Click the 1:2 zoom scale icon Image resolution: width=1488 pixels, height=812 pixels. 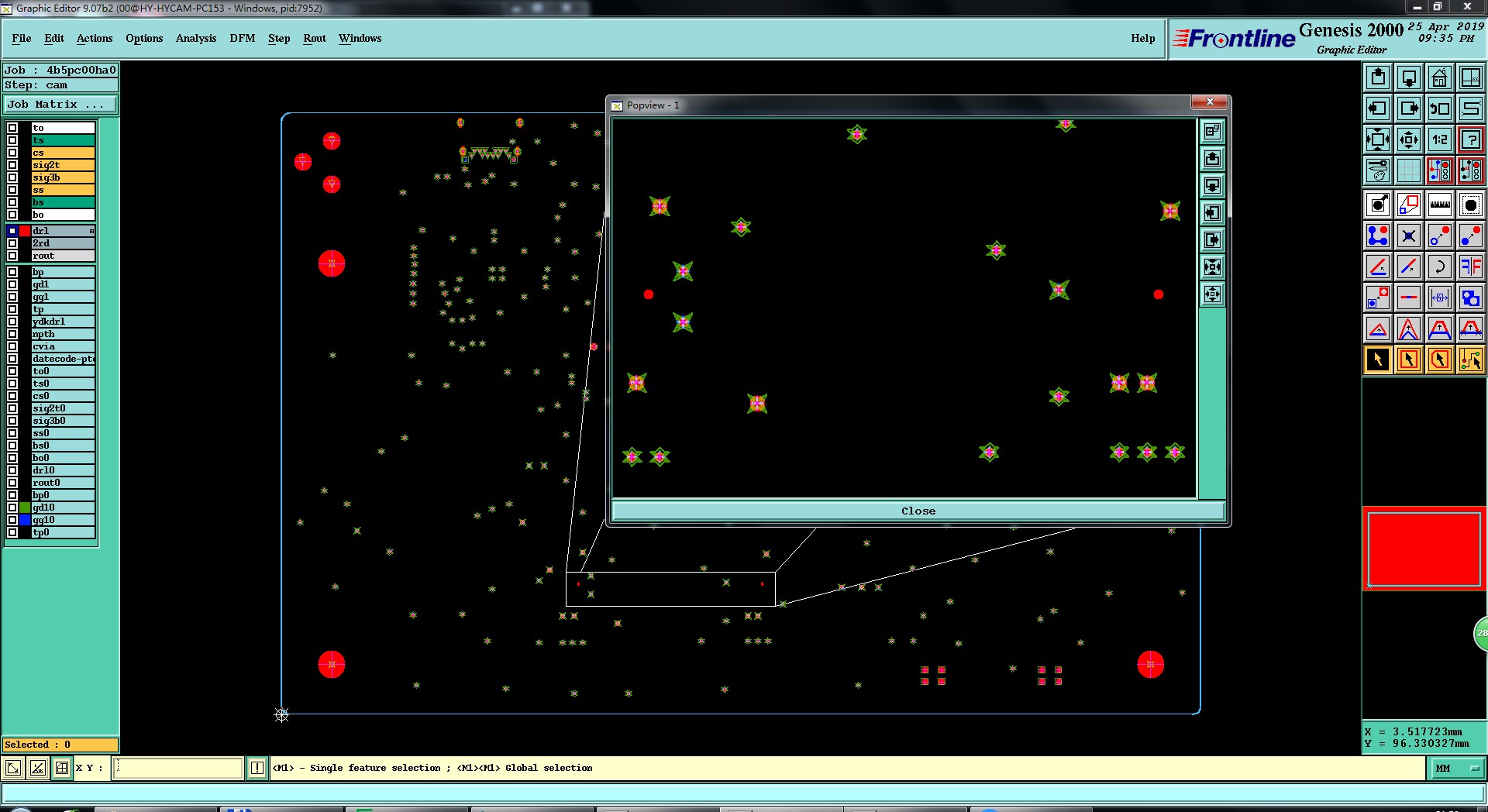coord(1439,139)
